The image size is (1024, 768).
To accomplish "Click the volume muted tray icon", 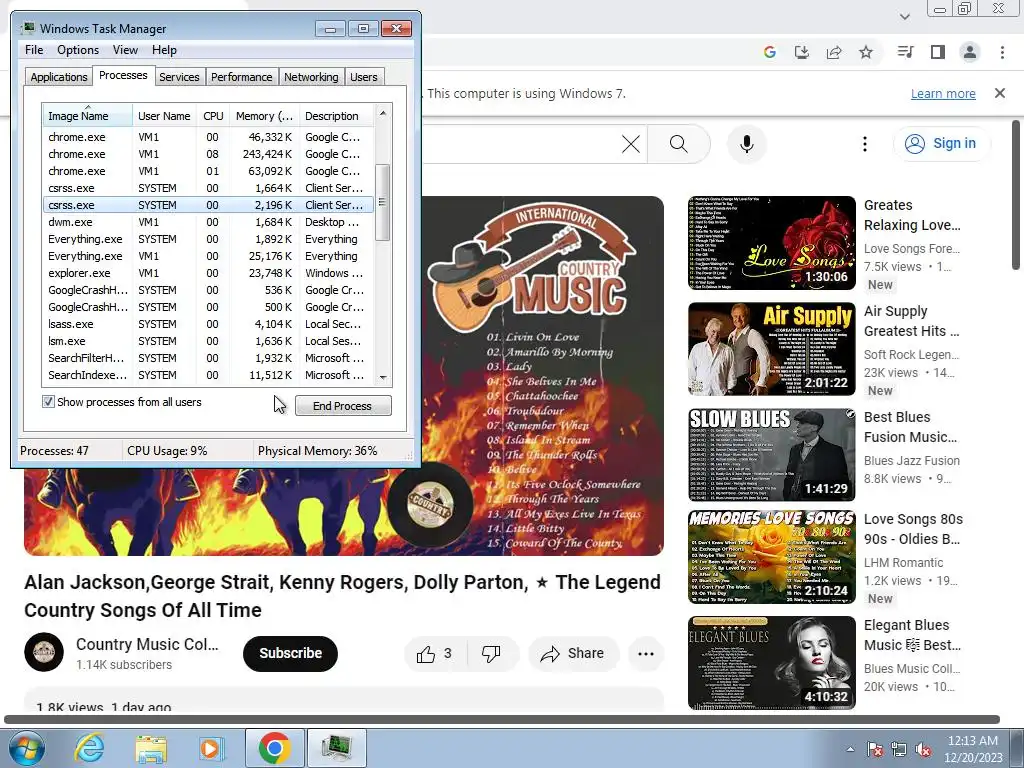I will pos(923,749).
